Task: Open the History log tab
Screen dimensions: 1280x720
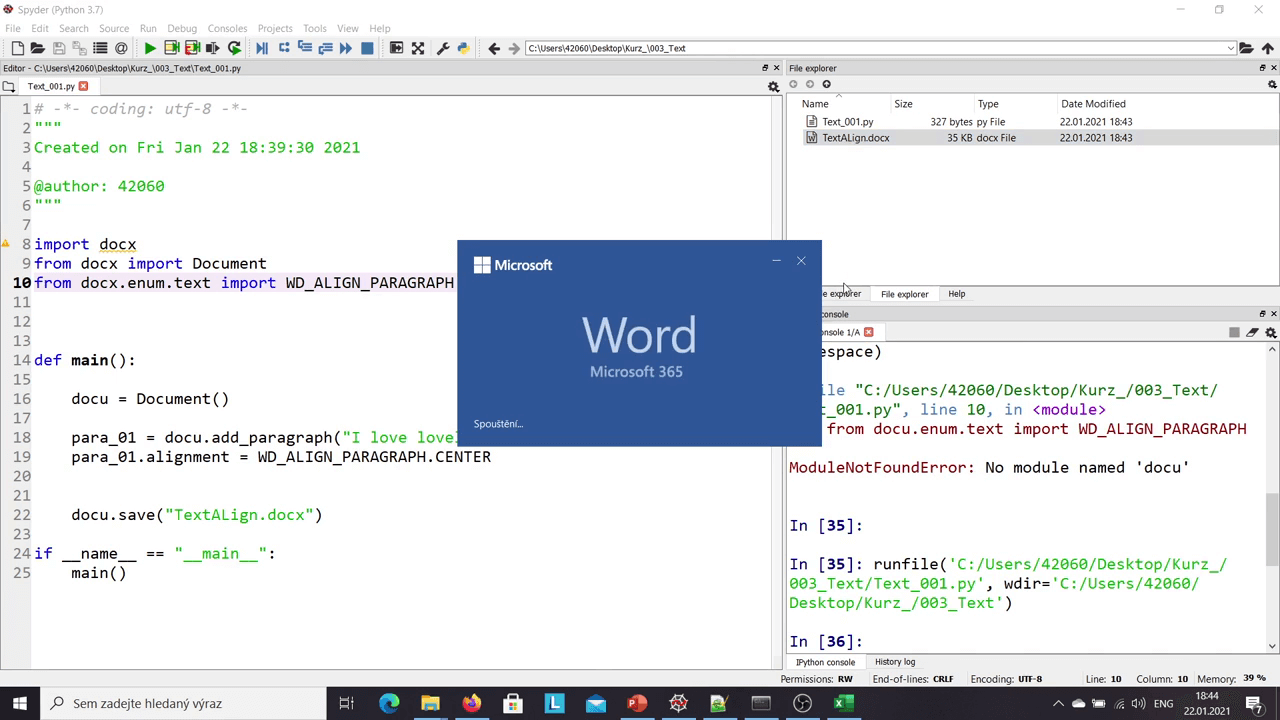Action: pos(895,662)
